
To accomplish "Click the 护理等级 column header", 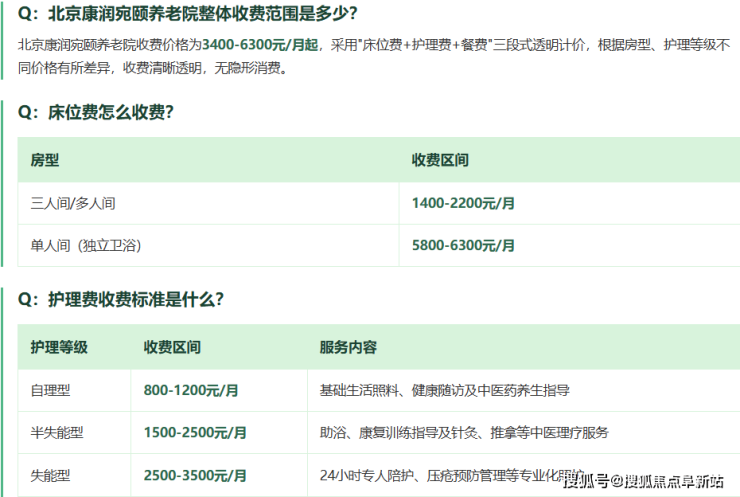I will pyautogui.click(x=59, y=347).
